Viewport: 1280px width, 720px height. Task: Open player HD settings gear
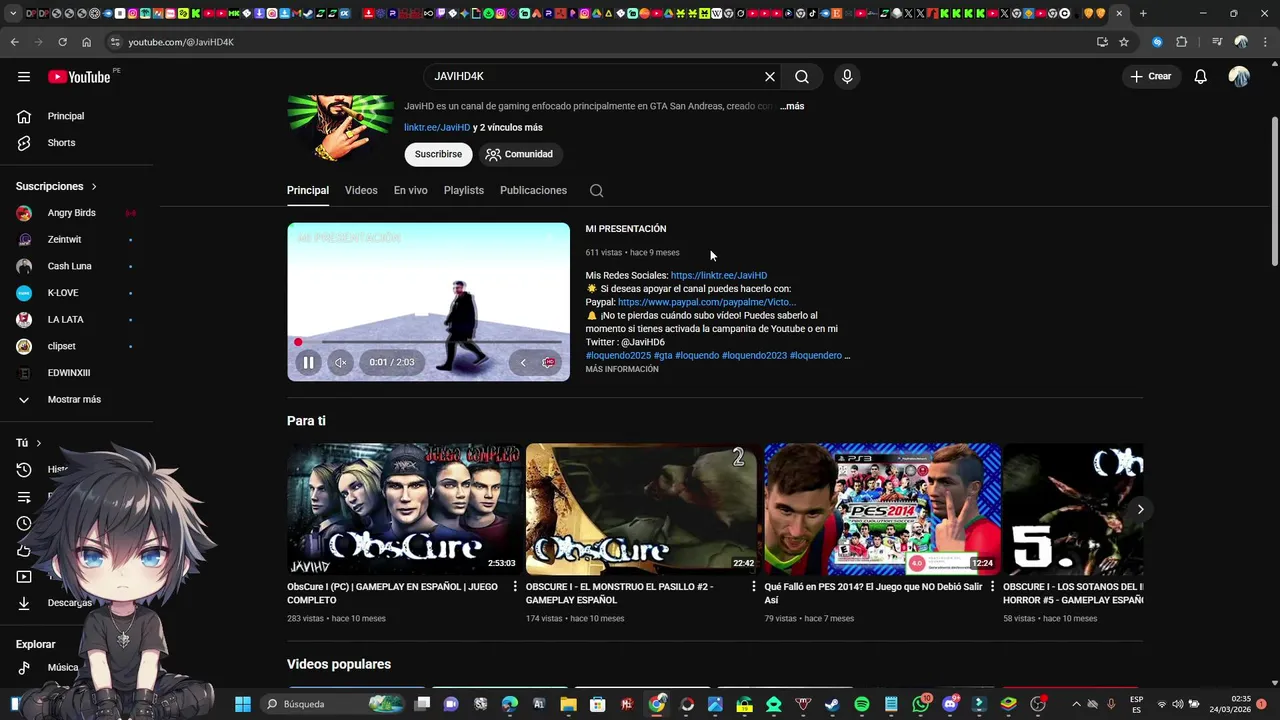[548, 362]
